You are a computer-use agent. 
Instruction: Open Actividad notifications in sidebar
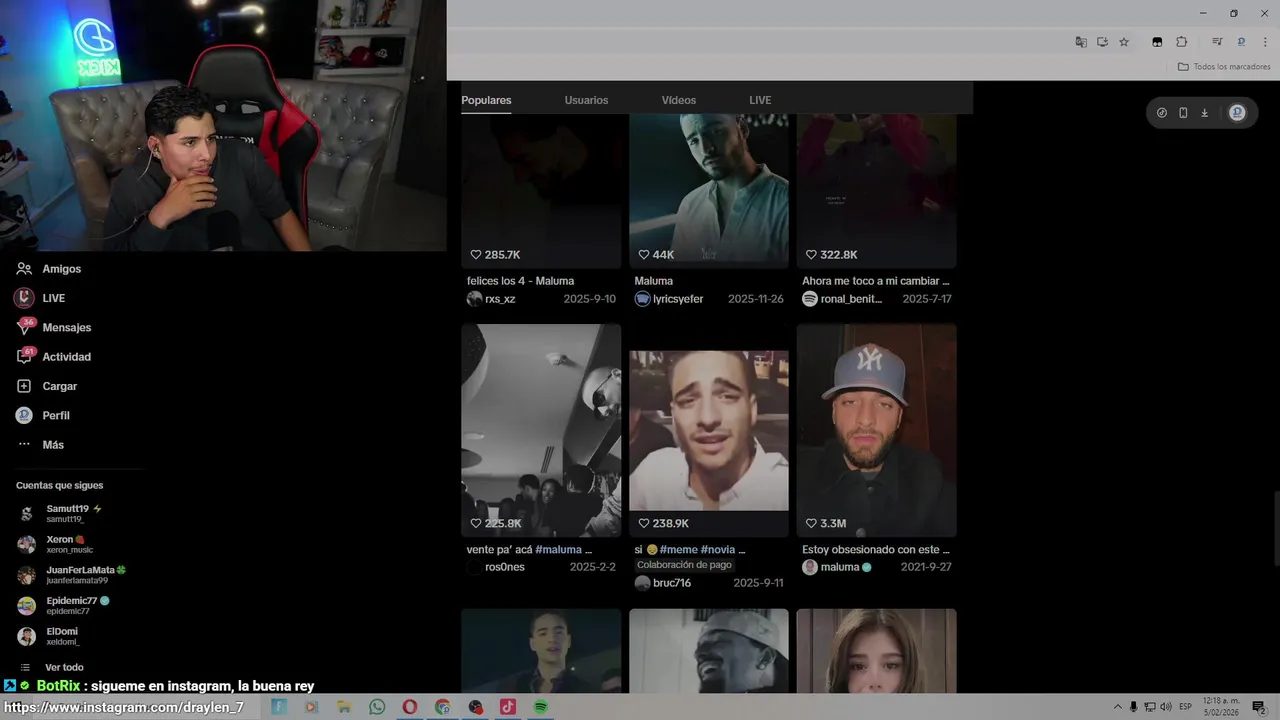[x=53, y=357]
